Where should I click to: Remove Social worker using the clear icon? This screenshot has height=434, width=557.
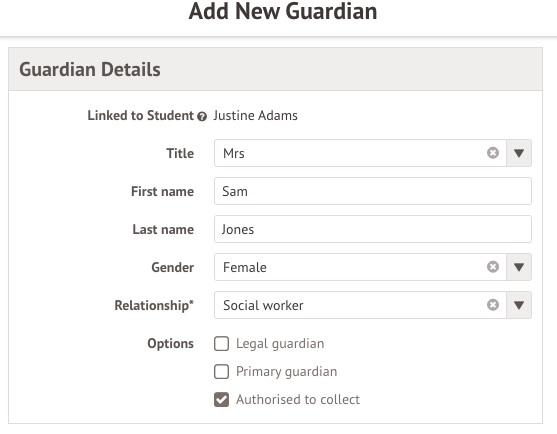pos(493,305)
